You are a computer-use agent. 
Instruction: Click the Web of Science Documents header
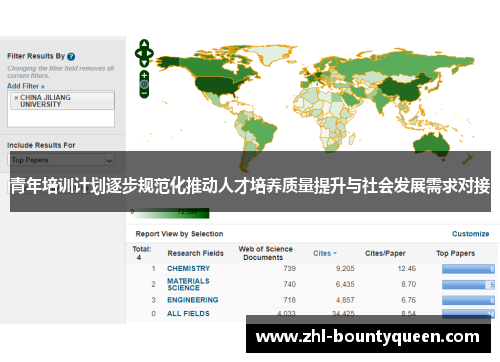pyautogui.click(x=265, y=253)
